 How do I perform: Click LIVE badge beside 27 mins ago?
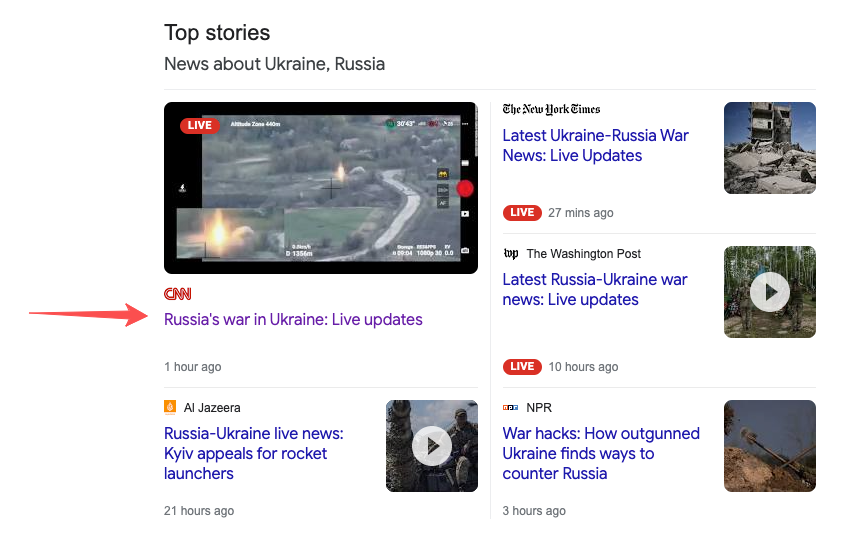click(x=522, y=212)
